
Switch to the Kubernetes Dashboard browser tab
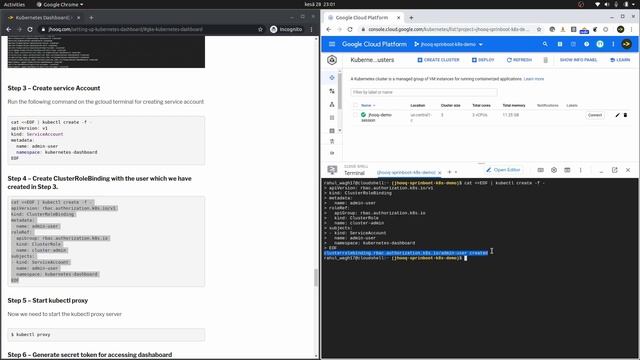[43, 18]
